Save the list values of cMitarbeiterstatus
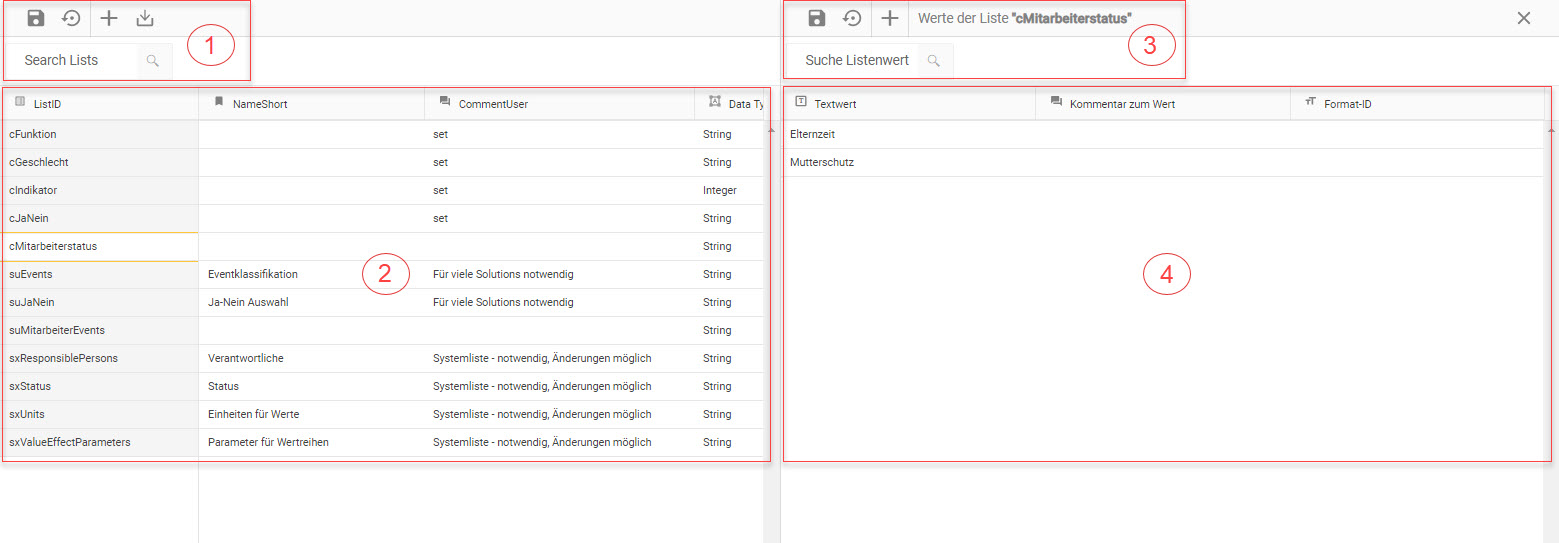 pyautogui.click(x=817, y=18)
